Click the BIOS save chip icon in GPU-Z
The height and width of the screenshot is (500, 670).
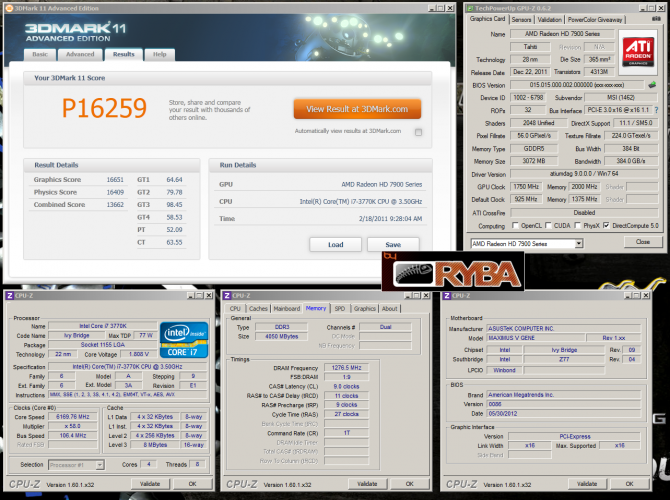tap(652, 85)
